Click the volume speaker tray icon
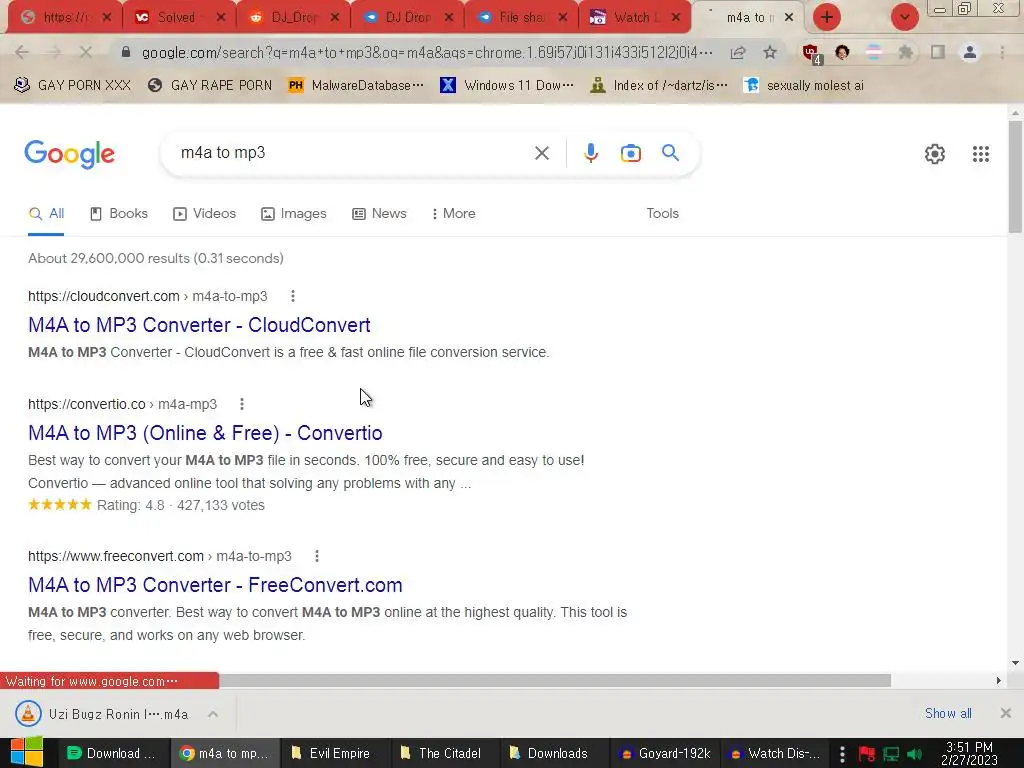 click(x=914, y=754)
